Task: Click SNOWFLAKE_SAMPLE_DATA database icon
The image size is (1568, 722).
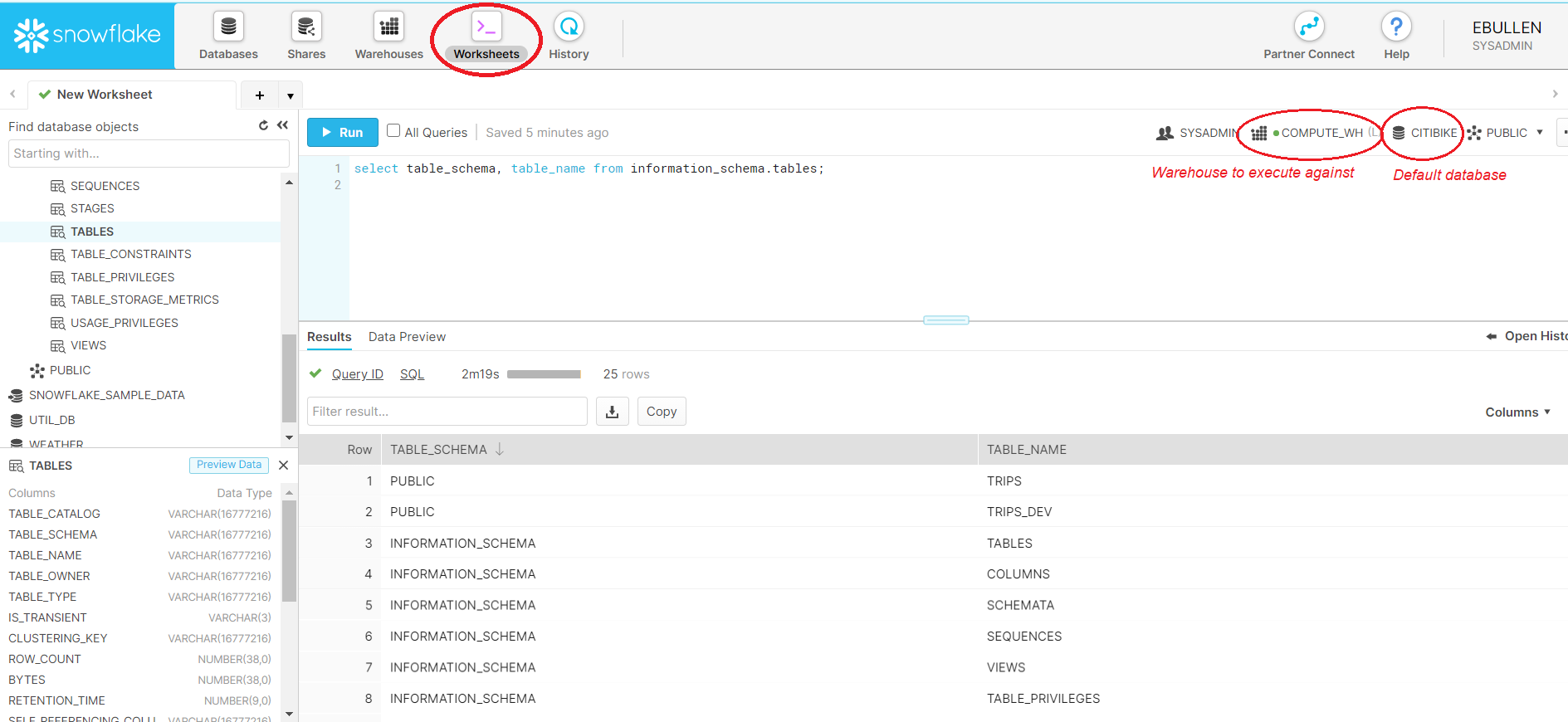Action: click(16, 396)
